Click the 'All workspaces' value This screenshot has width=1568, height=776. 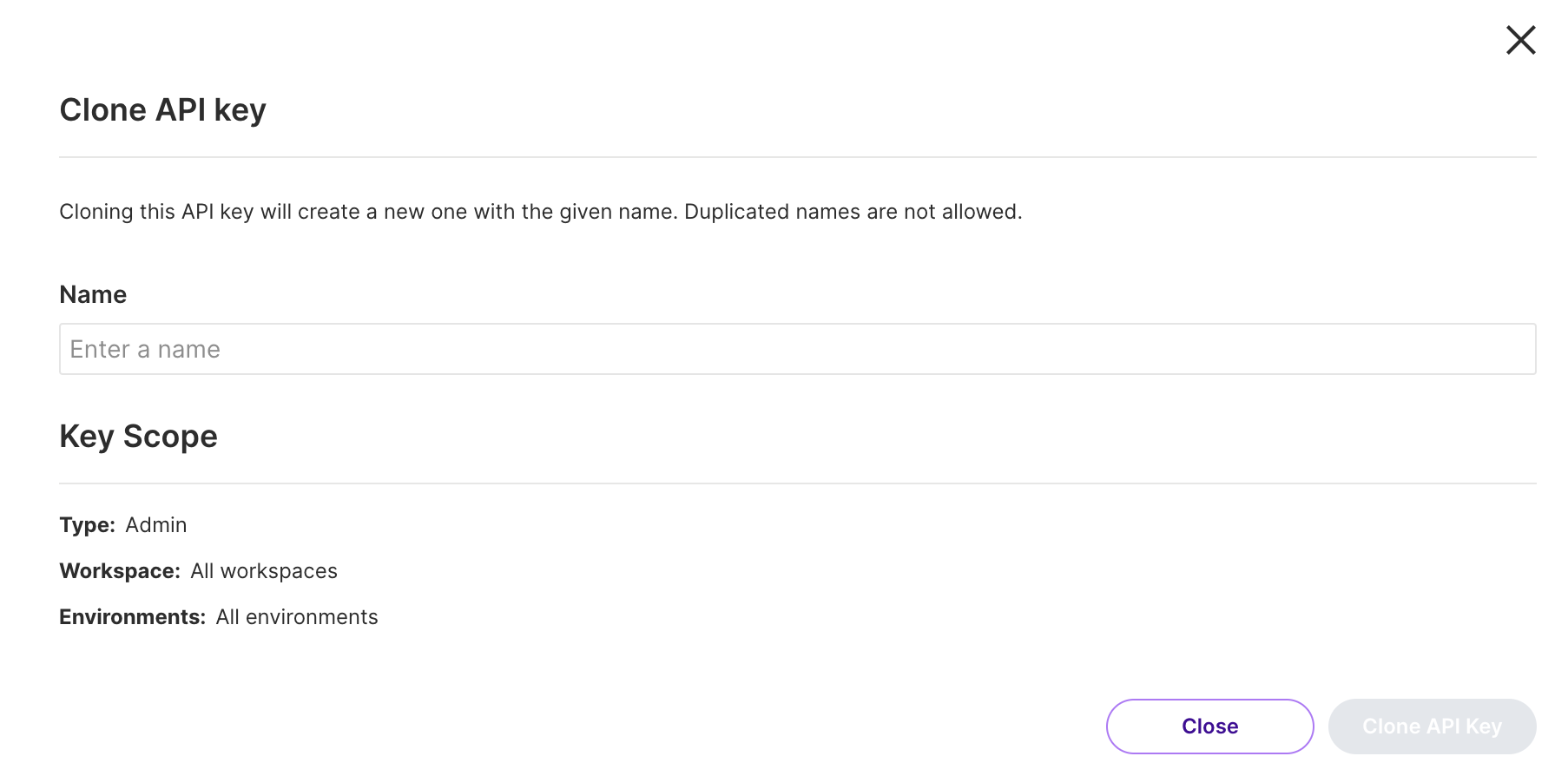pos(264,571)
